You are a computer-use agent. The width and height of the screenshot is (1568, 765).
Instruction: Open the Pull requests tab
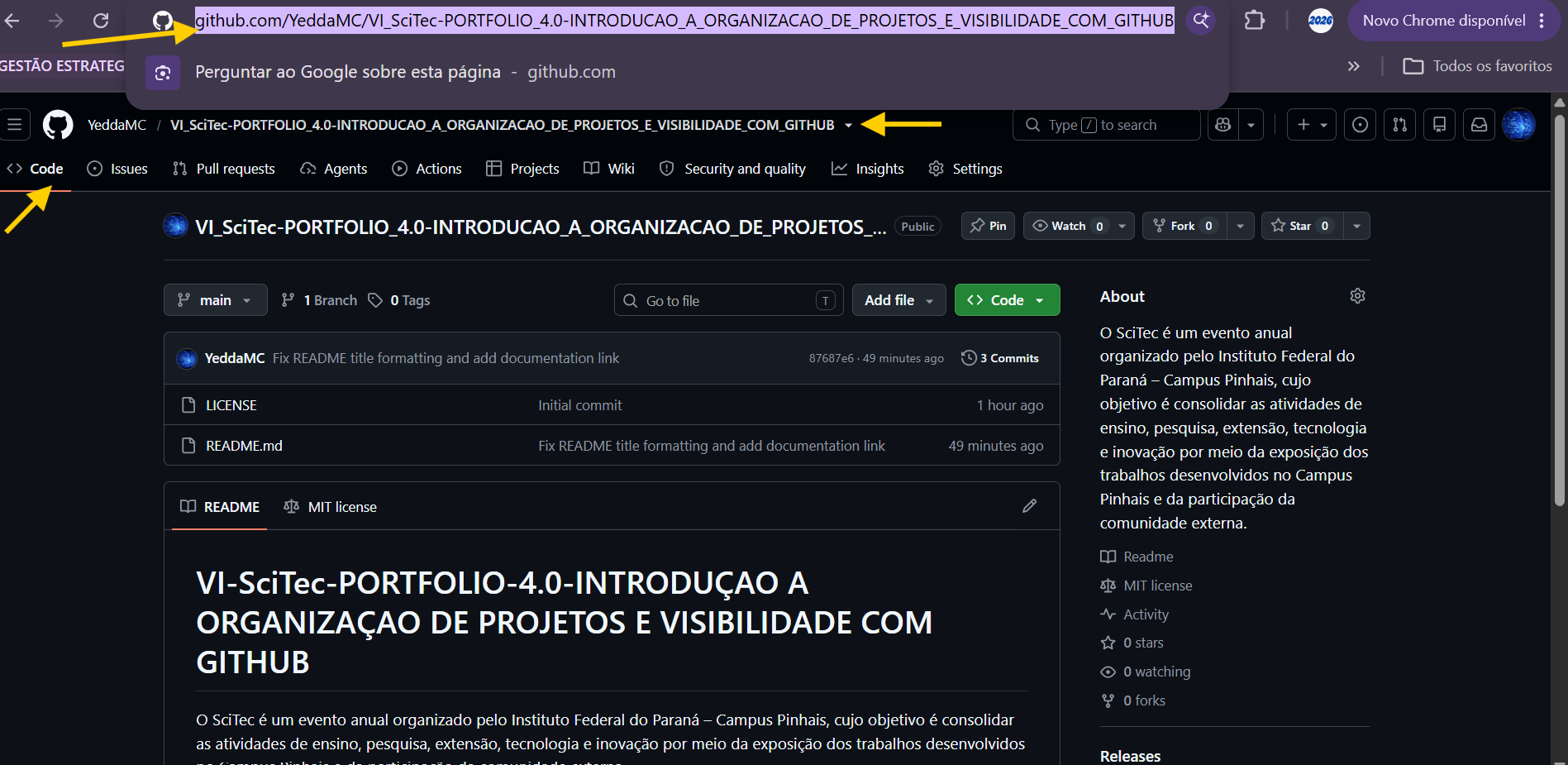click(x=223, y=169)
